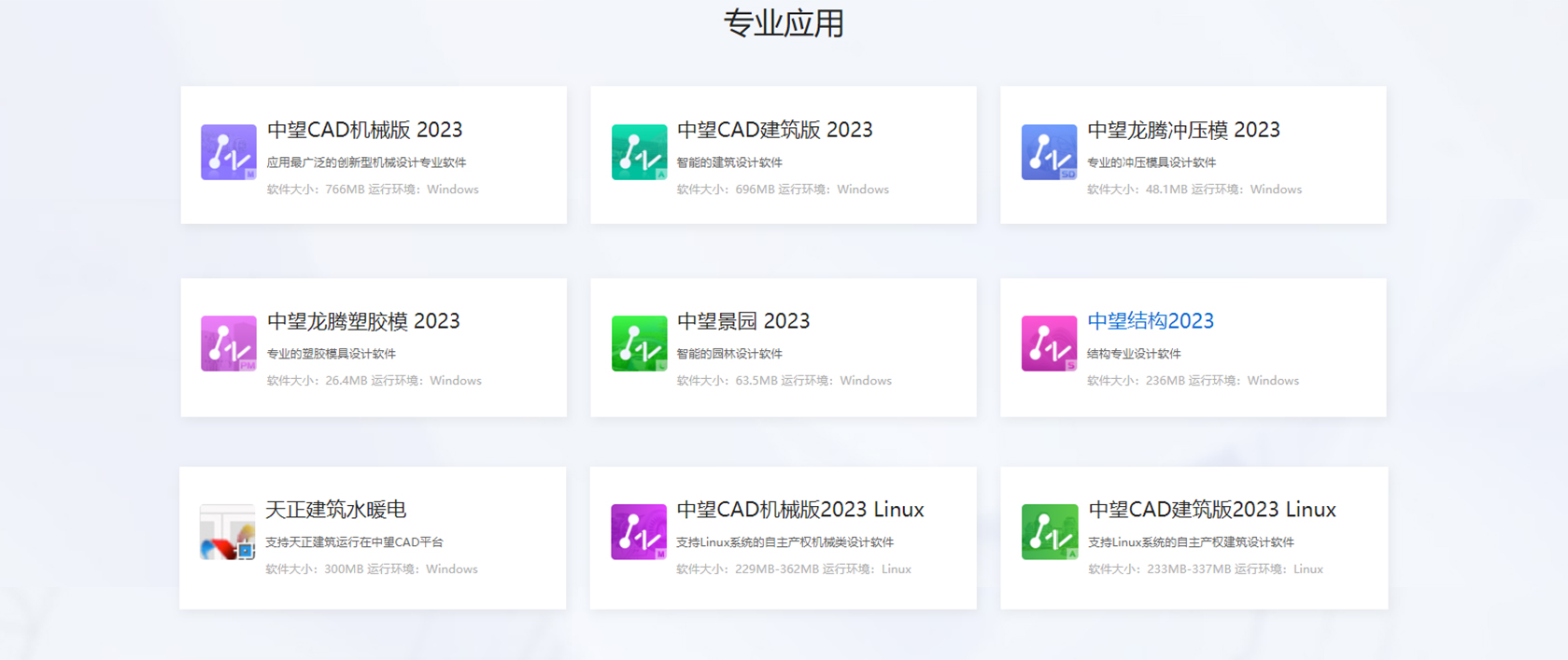1568x660 pixels.
Task: Open the 中望结构2023 title link
Action: coord(1150,321)
